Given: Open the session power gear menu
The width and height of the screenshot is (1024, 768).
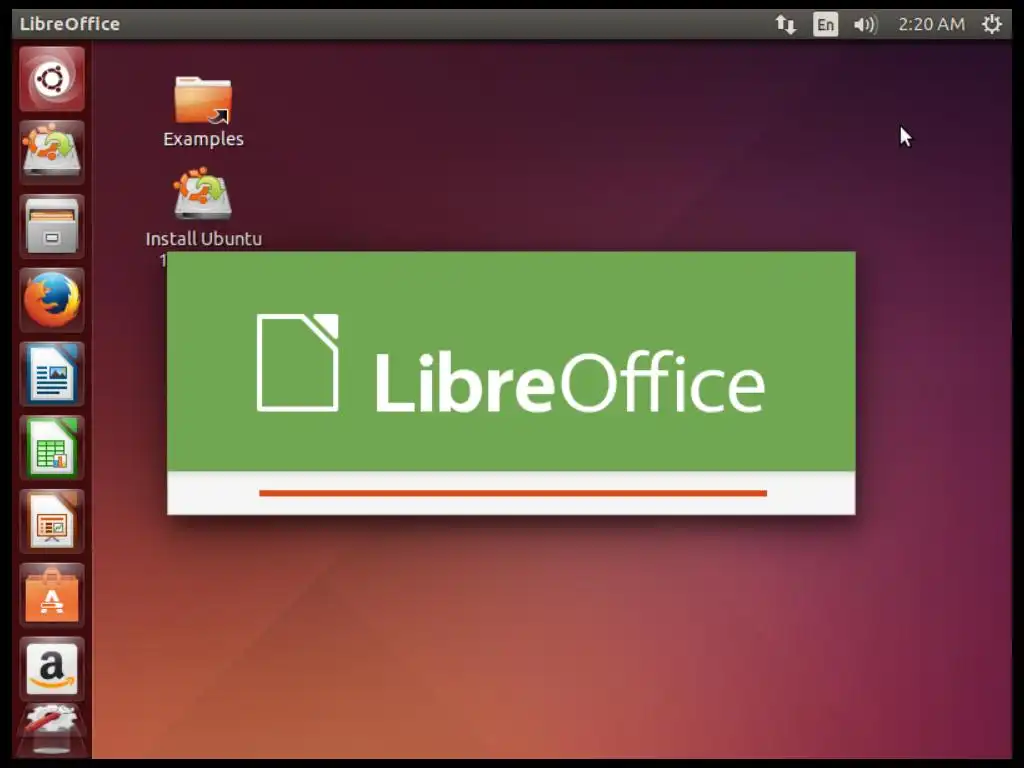Looking at the screenshot, I should click(991, 25).
